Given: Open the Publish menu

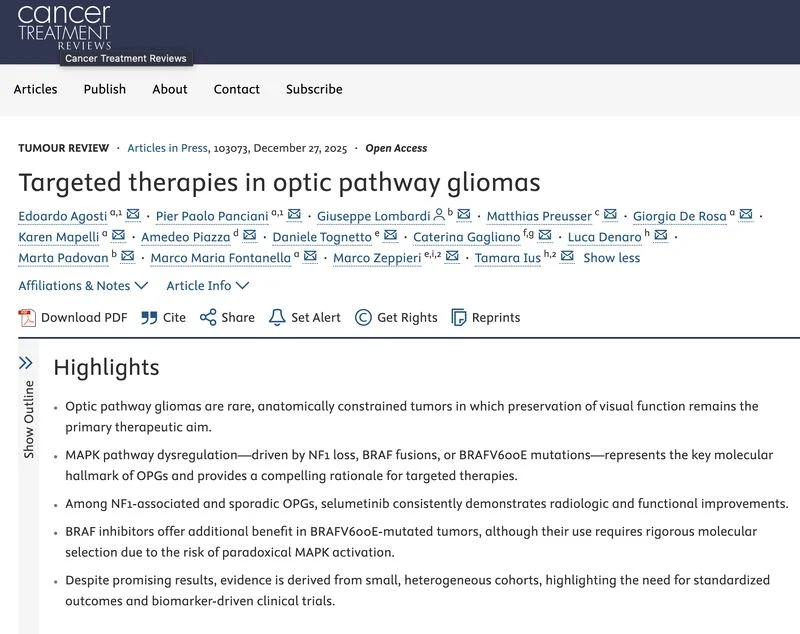Looking at the screenshot, I should (x=105, y=89).
